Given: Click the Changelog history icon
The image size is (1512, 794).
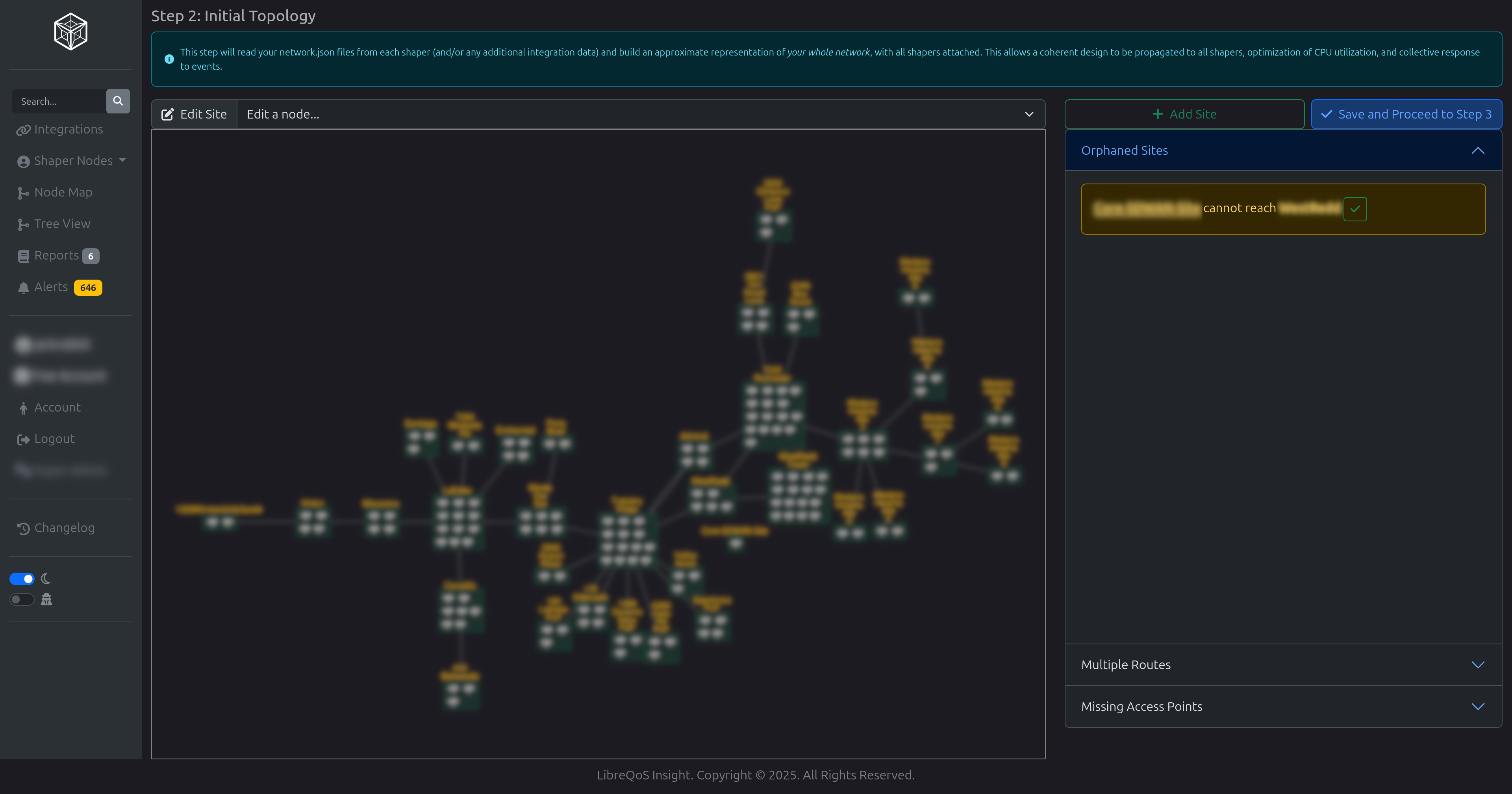Looking at the screenshot, I should coord(24,529).
